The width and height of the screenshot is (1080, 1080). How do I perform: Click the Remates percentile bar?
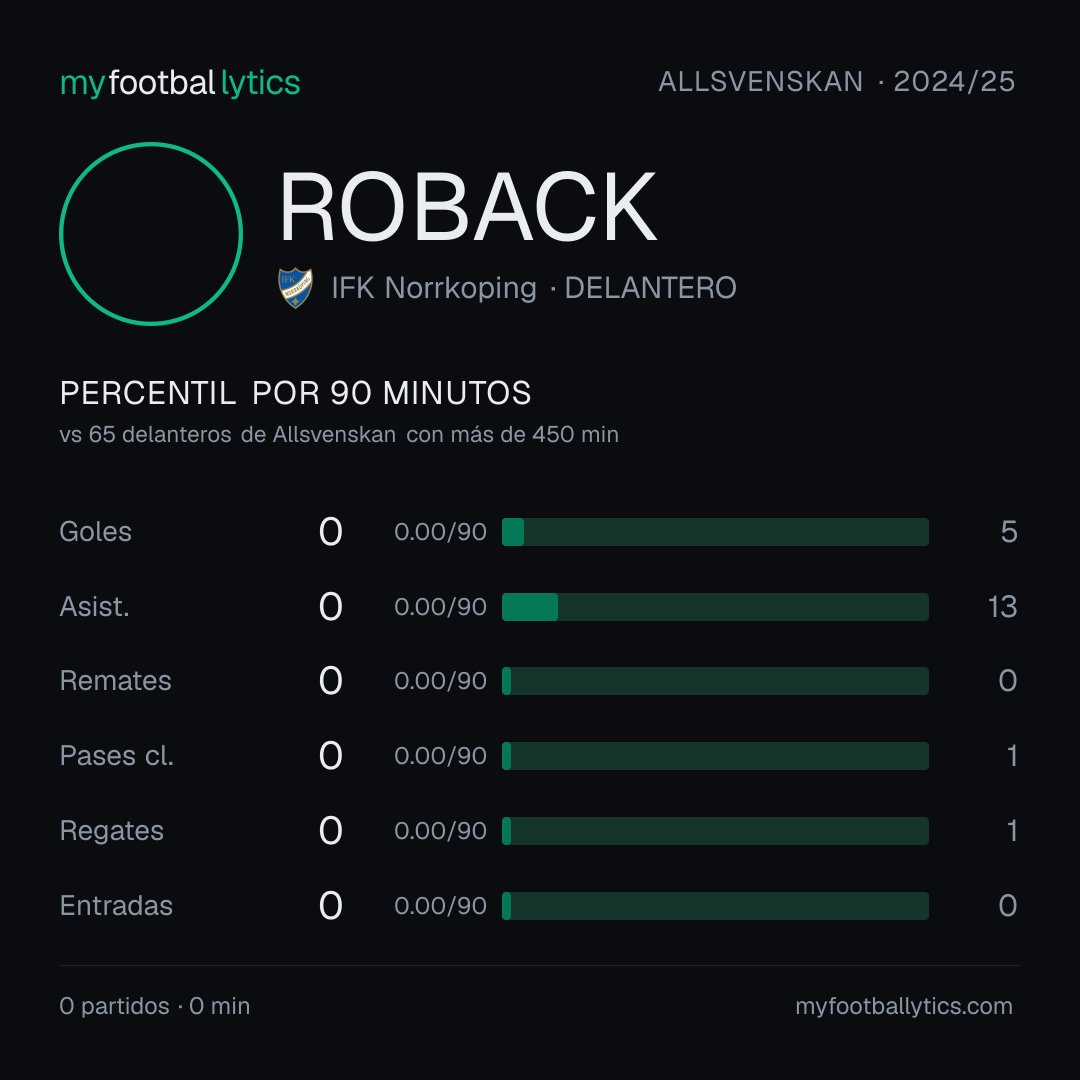click(x=715, y=681)
